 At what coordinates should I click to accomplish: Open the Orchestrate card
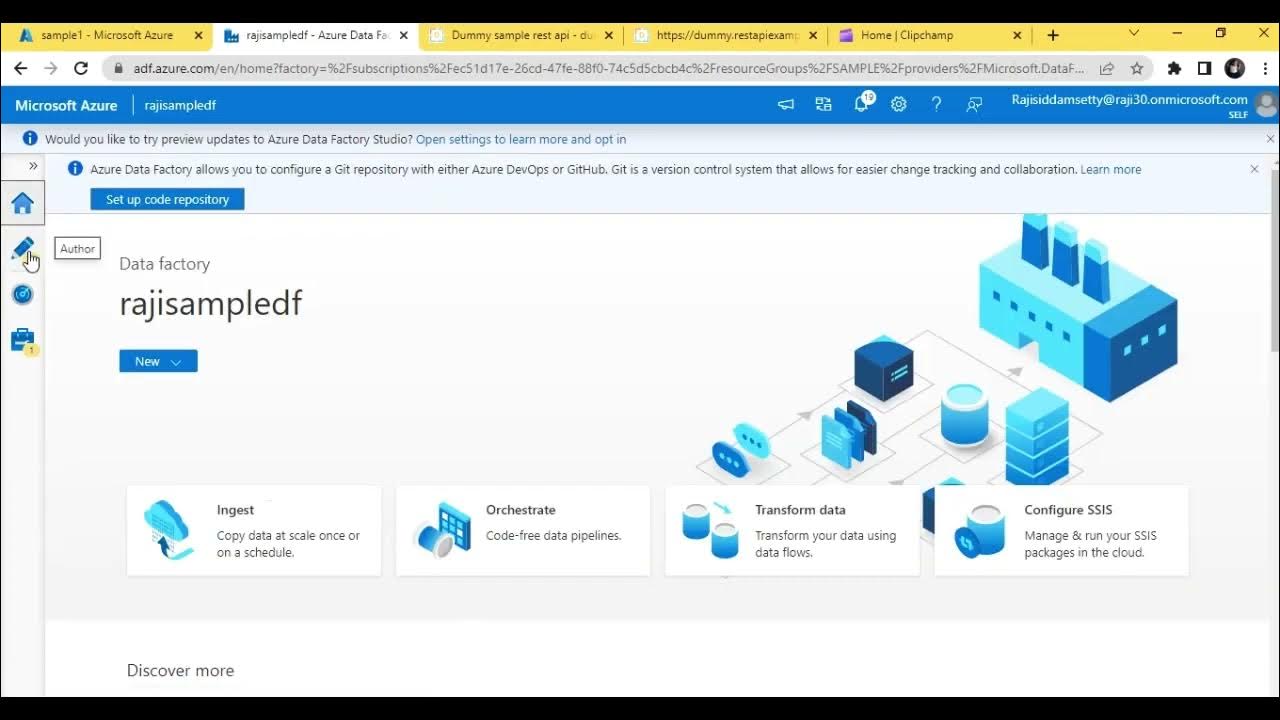[x=523, y=531]
